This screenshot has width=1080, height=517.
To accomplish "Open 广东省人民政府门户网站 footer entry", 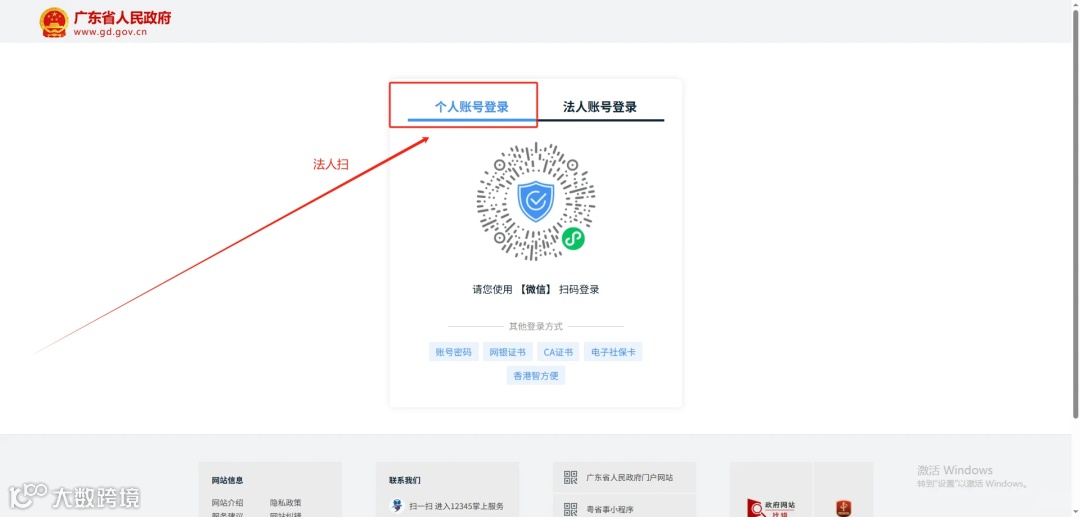I will click(630, 477).
